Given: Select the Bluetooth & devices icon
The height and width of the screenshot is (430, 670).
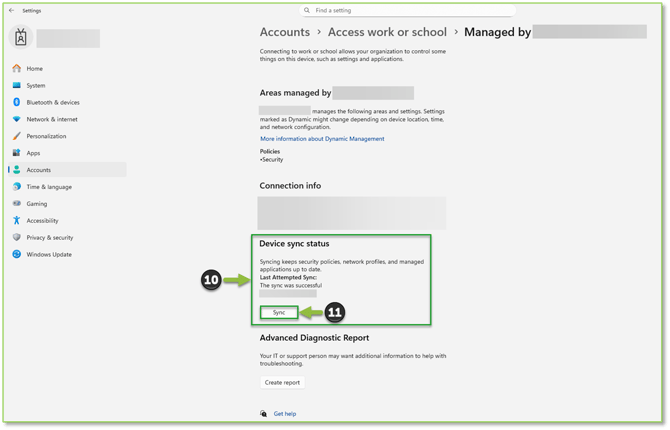Looking at the screenshot, I should tap(17, 103).
